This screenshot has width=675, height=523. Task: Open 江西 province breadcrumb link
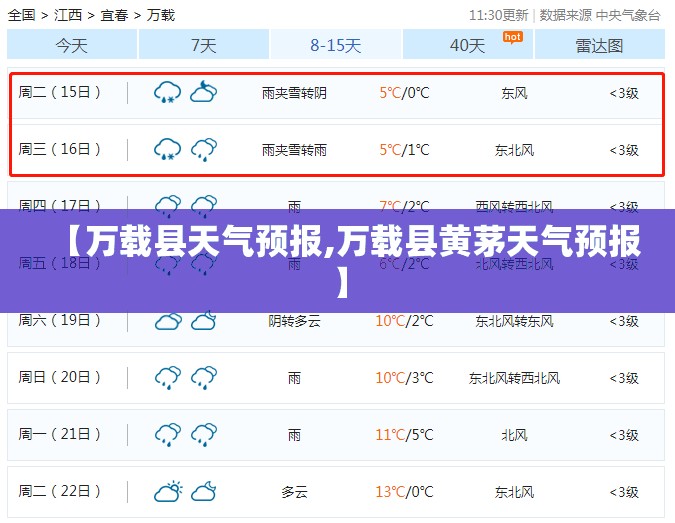click(x=68, y=15)
